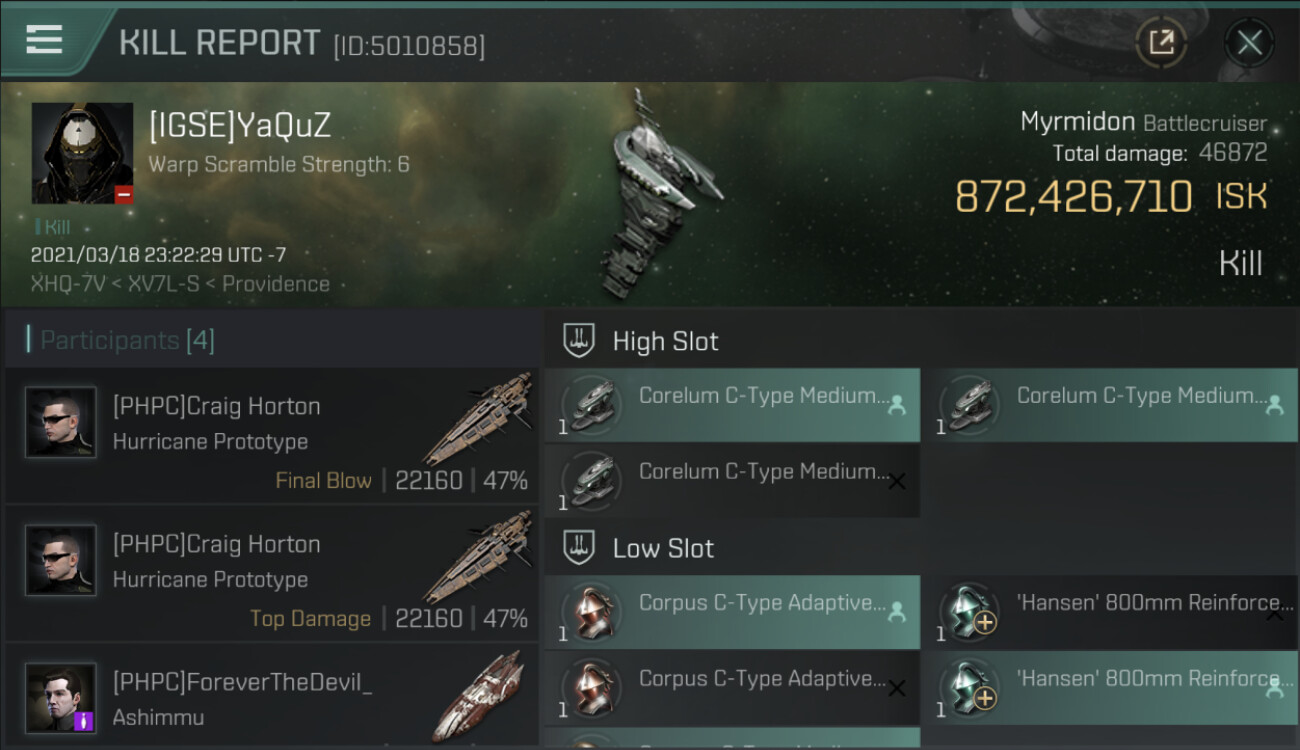Select first Corpus C-Type Adaptive module icon
The height and width of the screenshot is (750, 1300).
[591, 611]
